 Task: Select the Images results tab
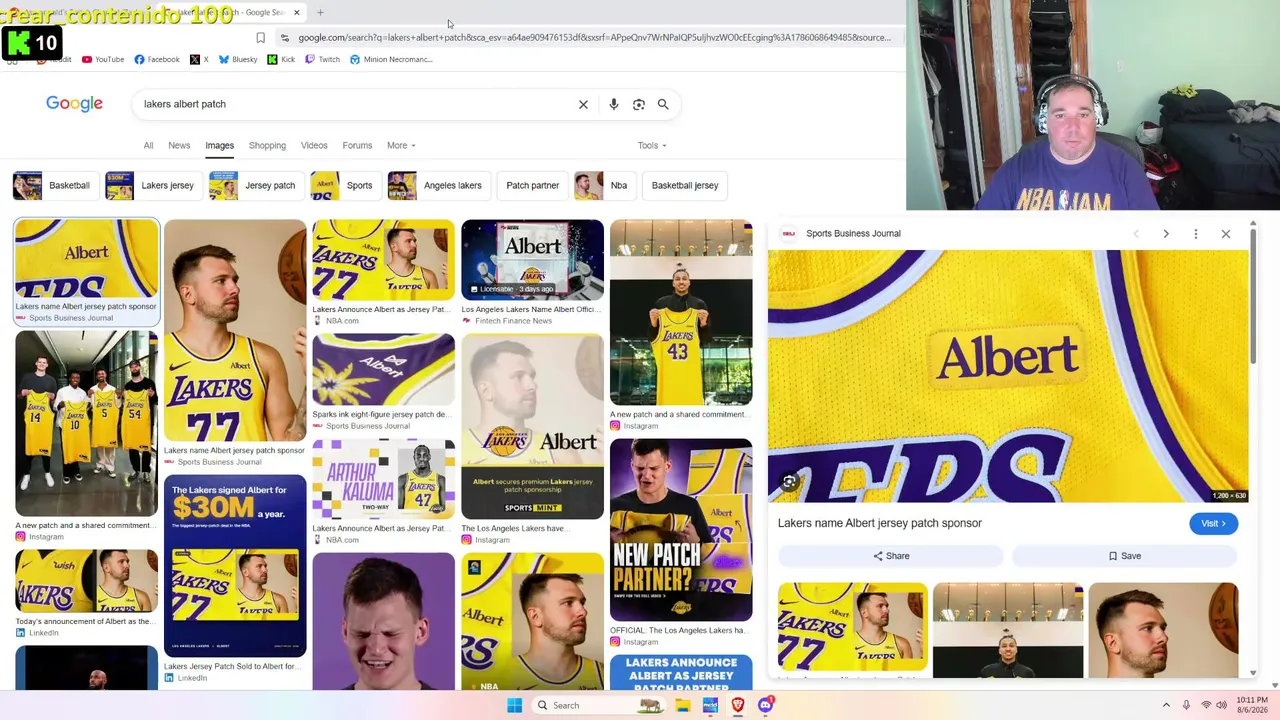220,146
